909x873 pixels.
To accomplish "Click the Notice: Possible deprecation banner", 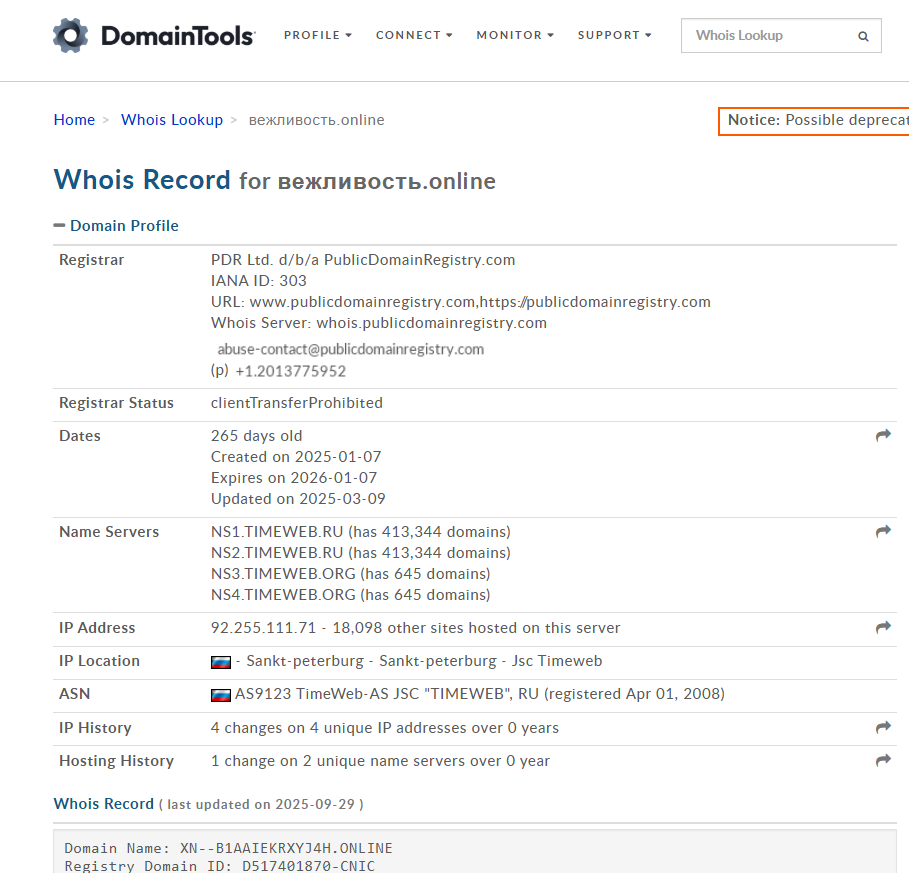I will tap(814, 121).
